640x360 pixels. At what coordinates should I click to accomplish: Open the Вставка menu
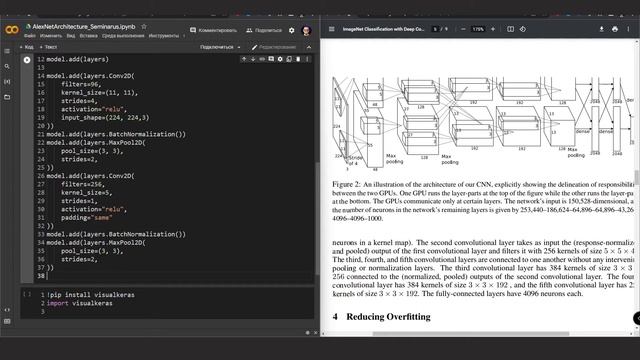(89, 36)
